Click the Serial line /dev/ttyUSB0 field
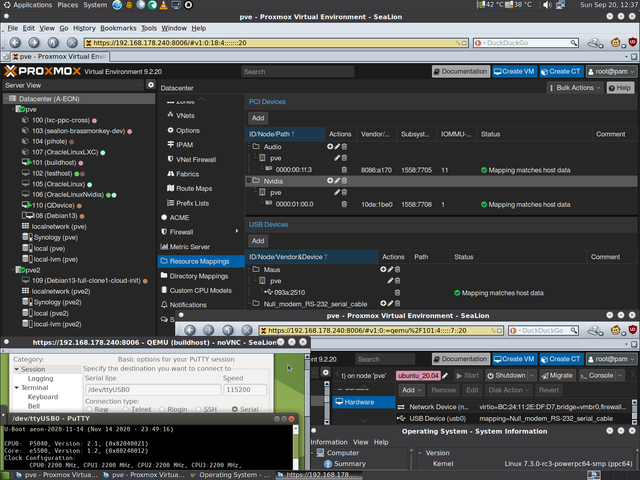 tap(152, 389)
